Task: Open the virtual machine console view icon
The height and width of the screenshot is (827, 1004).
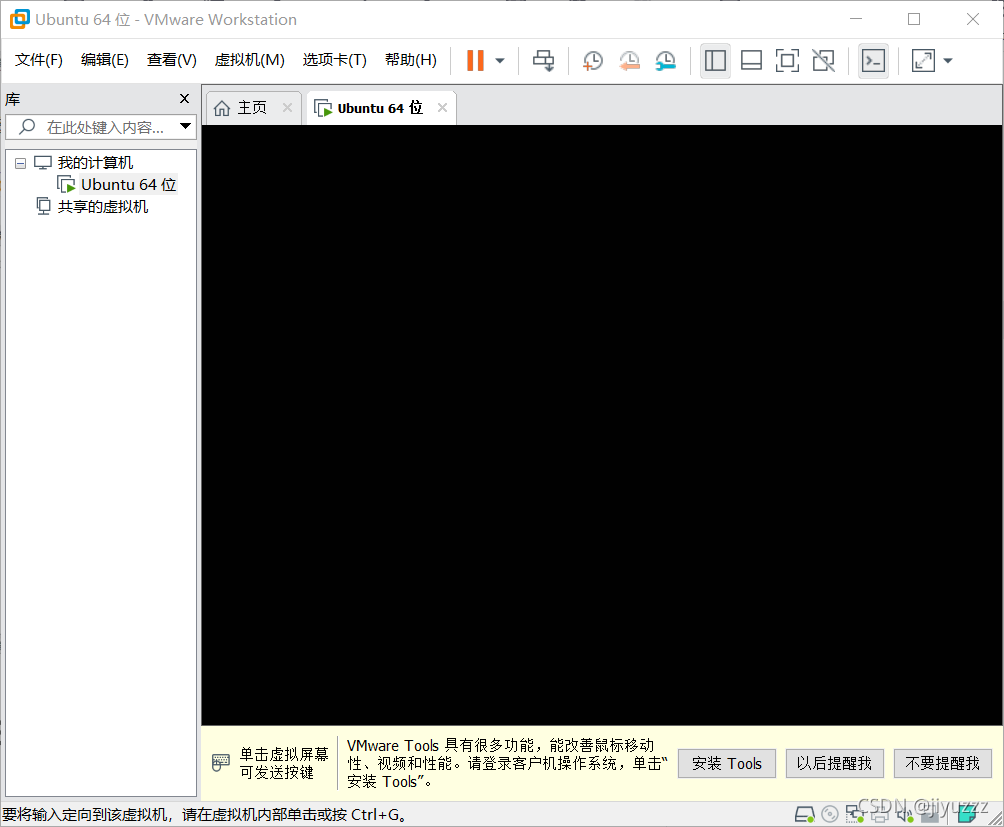Action: pos(873,60)
